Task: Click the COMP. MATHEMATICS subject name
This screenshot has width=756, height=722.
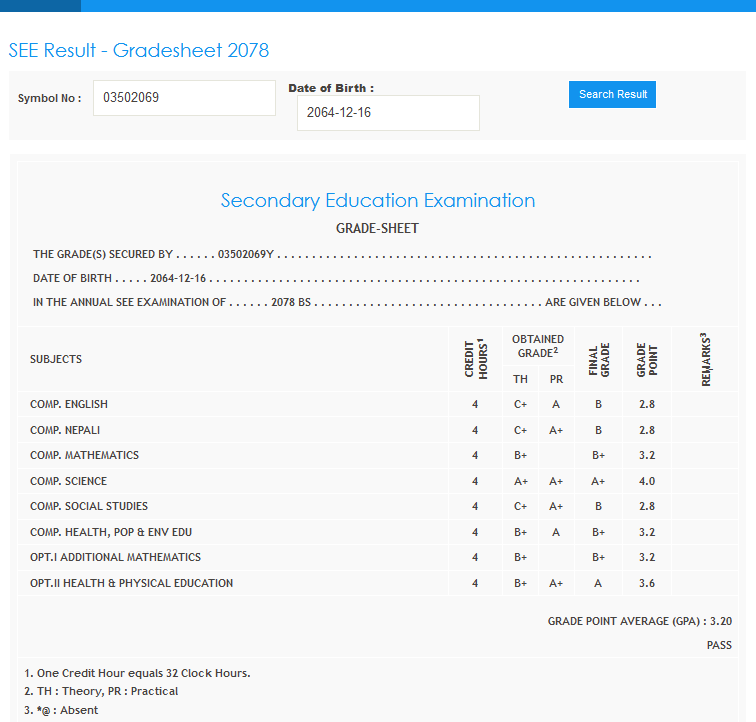Action: 84,456
